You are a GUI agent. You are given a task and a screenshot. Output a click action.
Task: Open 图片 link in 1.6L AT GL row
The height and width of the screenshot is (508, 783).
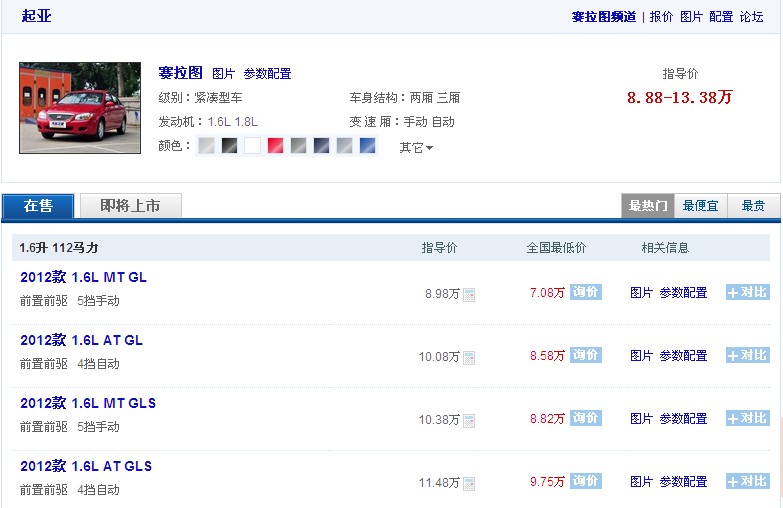[642, 356]
